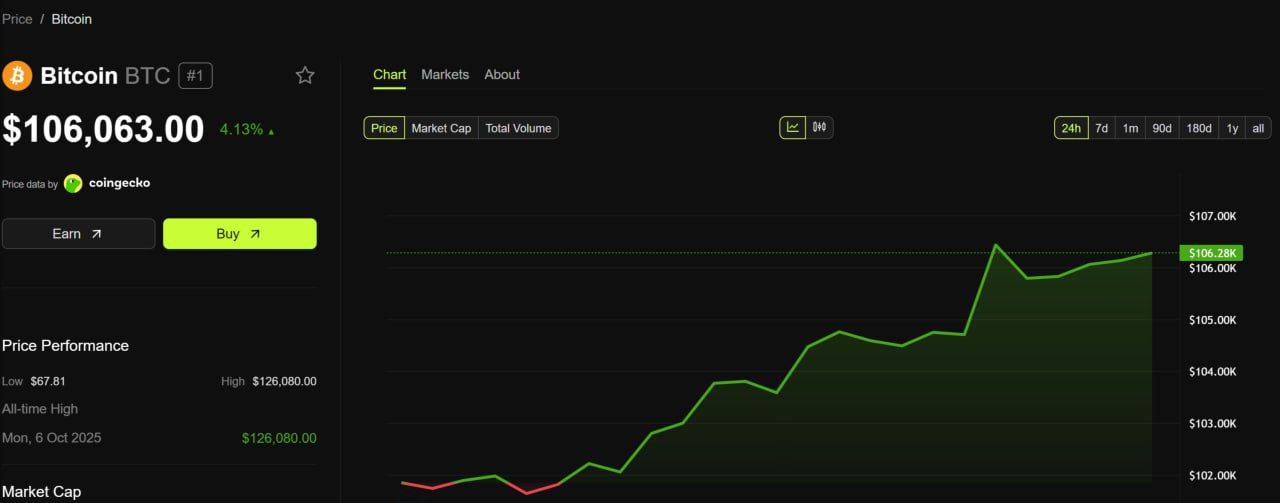Click the #1 rank badge
The height and width of the screenshot is (503, 1280).
pyautogui.click(x=195, y=75)
